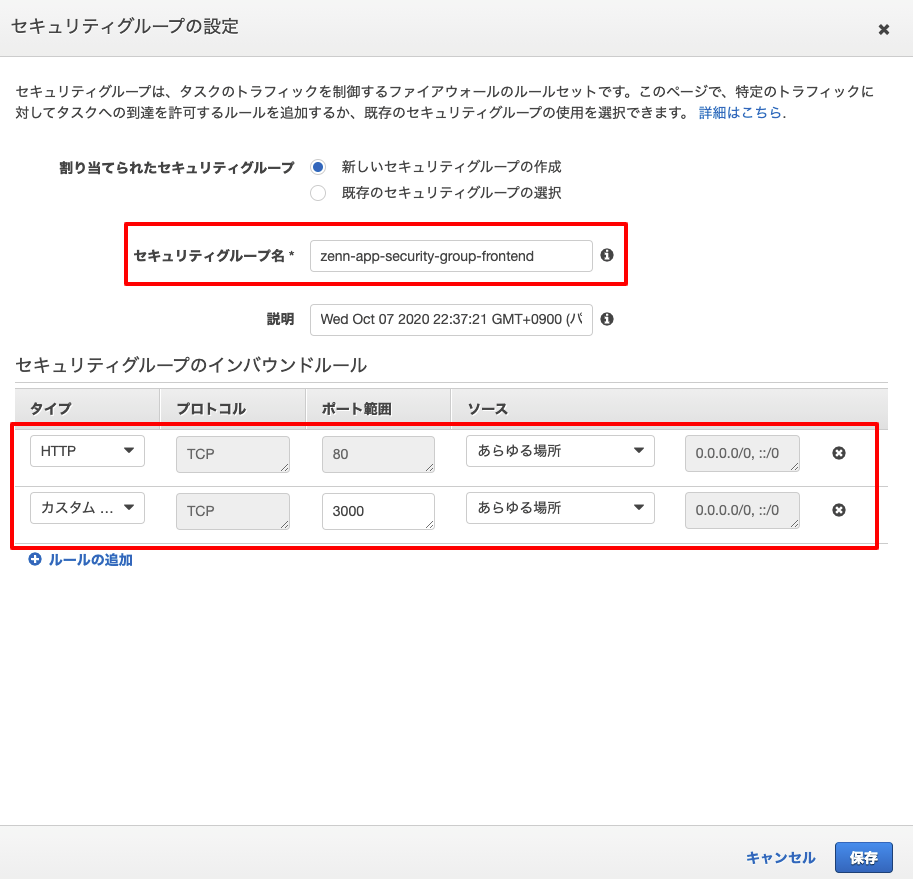Close the security group settings dialog

coord(884,29)
